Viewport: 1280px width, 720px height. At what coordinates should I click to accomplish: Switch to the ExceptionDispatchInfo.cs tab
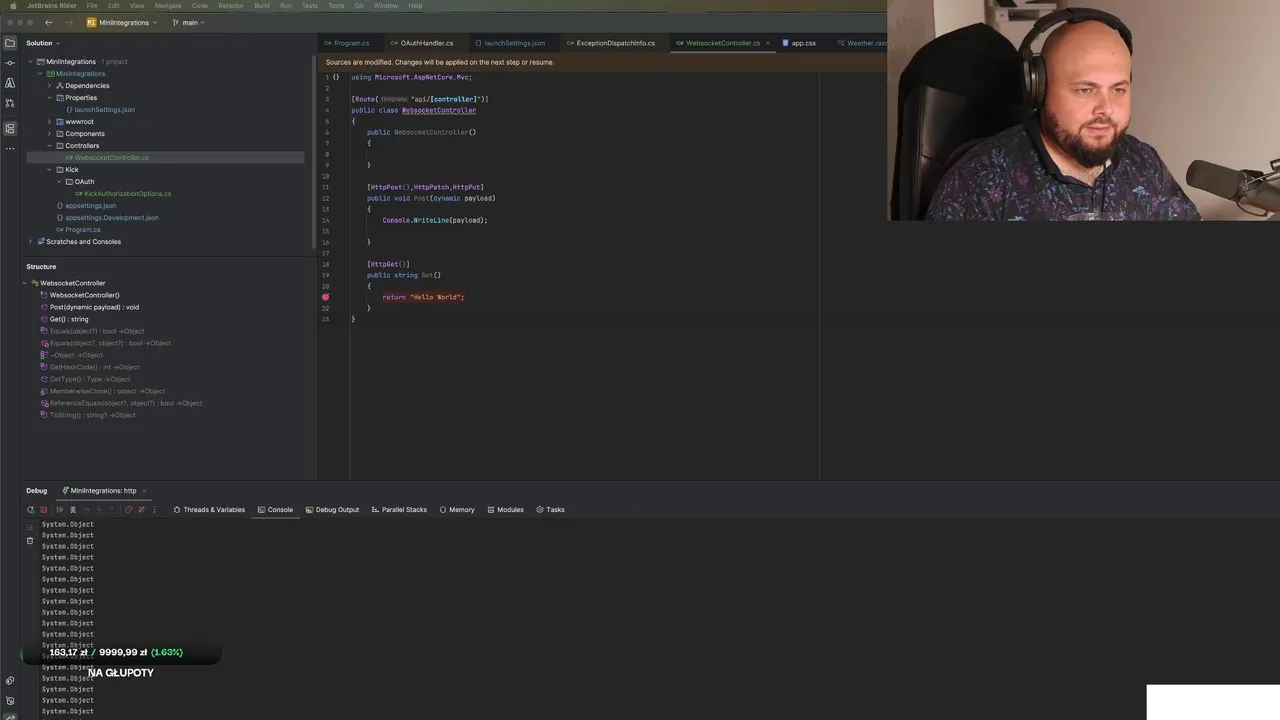(610, 43)
